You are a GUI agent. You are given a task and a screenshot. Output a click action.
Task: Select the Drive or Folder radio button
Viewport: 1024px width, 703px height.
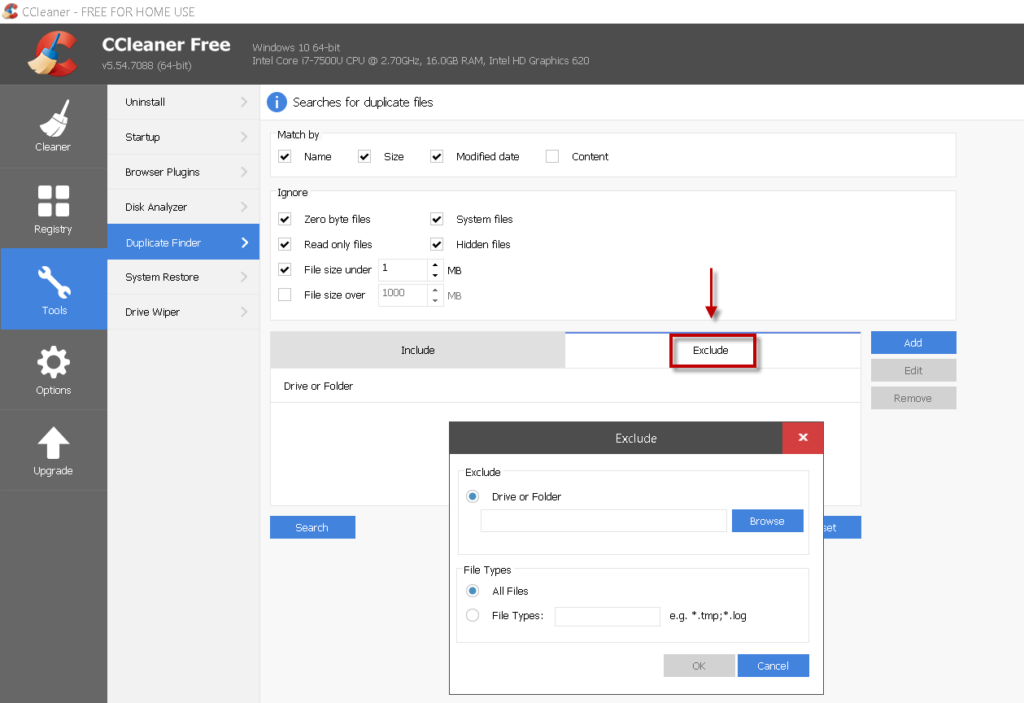(x=473, y=497)
